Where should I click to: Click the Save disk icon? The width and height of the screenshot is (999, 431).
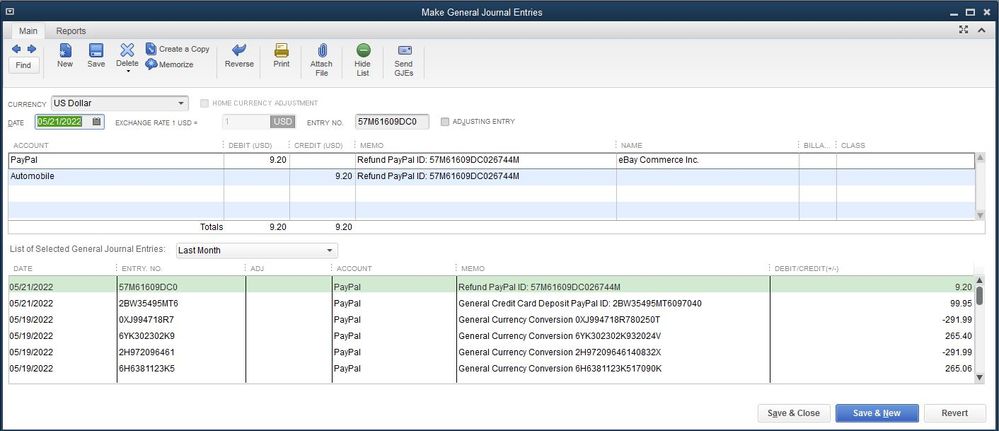click(x=96, y=54)
